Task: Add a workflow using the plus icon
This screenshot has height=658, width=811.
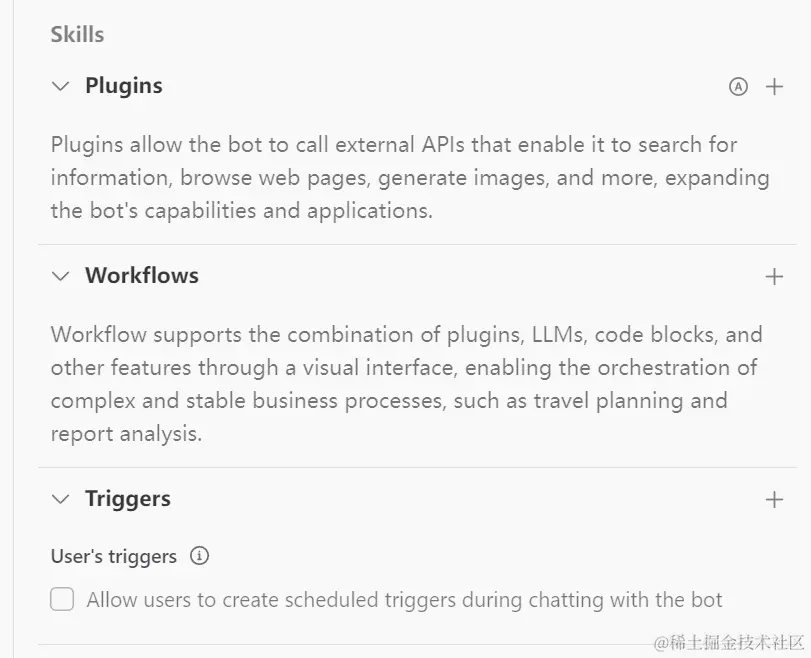Action: (774, 277)
